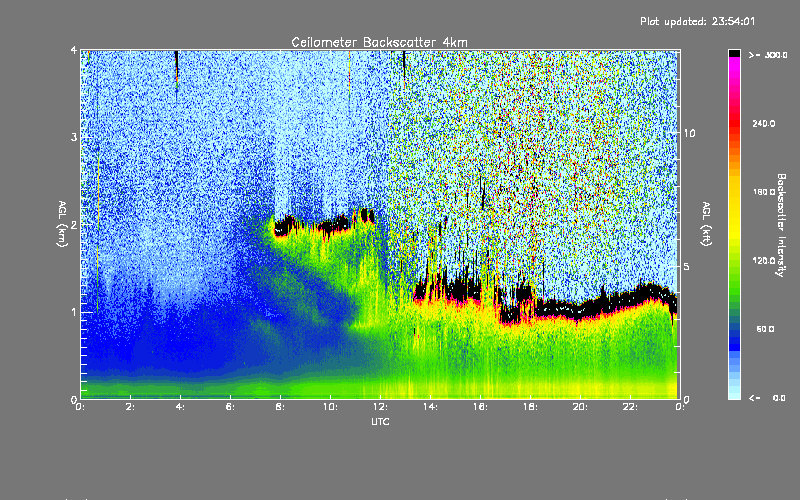Click the 'AGL (kft)' right axis label
Screen dimensions: 800x500
click(x=706, y=224)
